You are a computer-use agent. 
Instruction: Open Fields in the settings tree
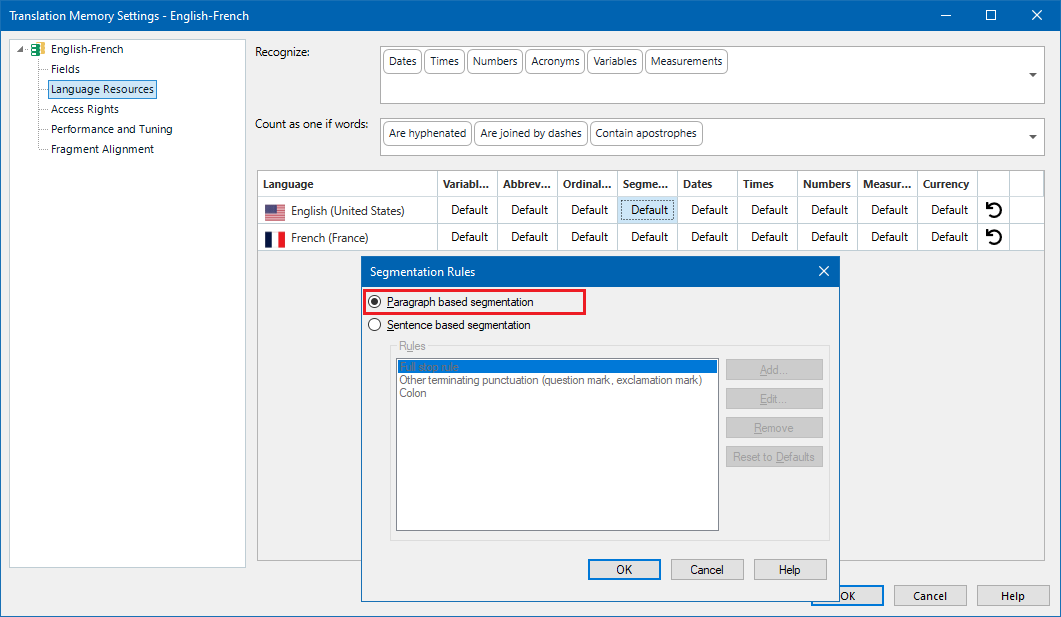click(x=65, y=69)
